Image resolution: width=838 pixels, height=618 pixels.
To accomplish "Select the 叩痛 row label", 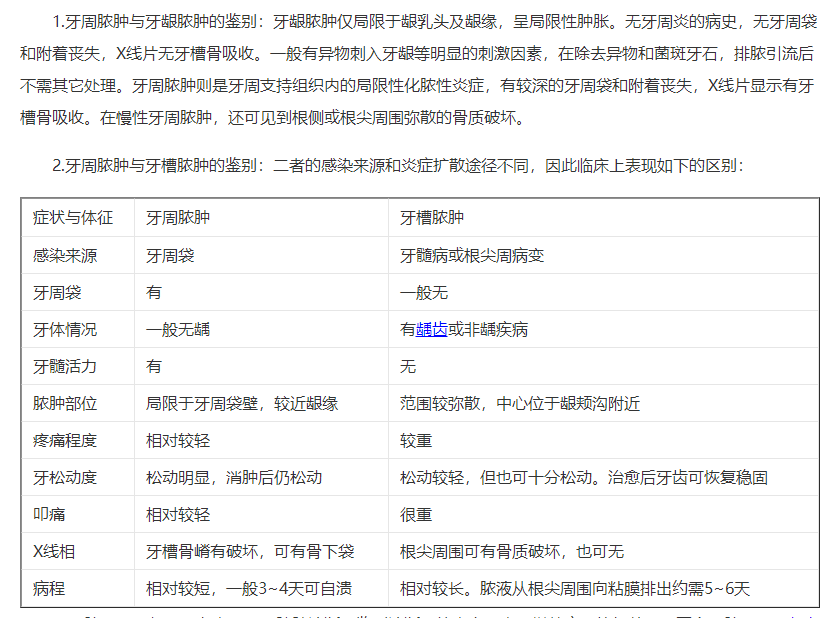I will [49, 514].
